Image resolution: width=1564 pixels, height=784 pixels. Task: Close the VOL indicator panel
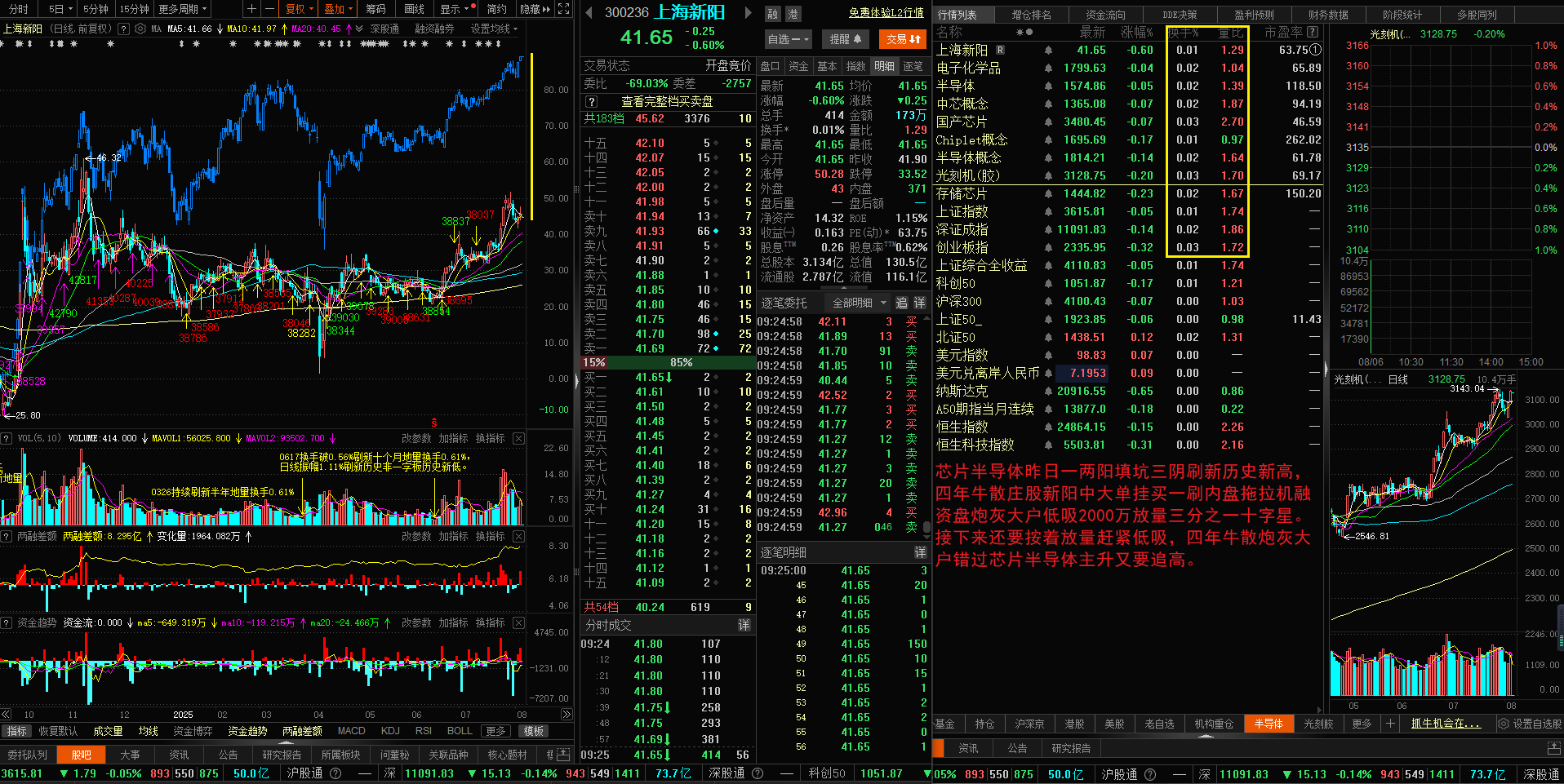click(x=518, y=439)
